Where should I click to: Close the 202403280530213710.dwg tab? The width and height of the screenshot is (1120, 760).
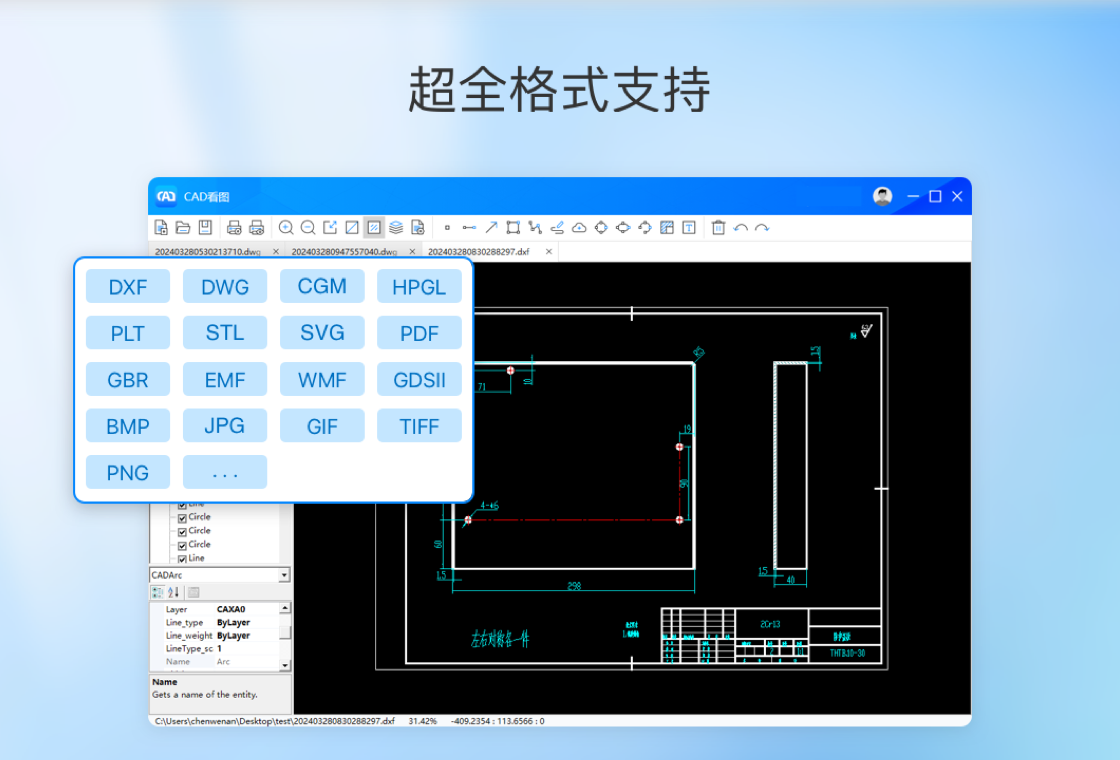coord(276,251)
